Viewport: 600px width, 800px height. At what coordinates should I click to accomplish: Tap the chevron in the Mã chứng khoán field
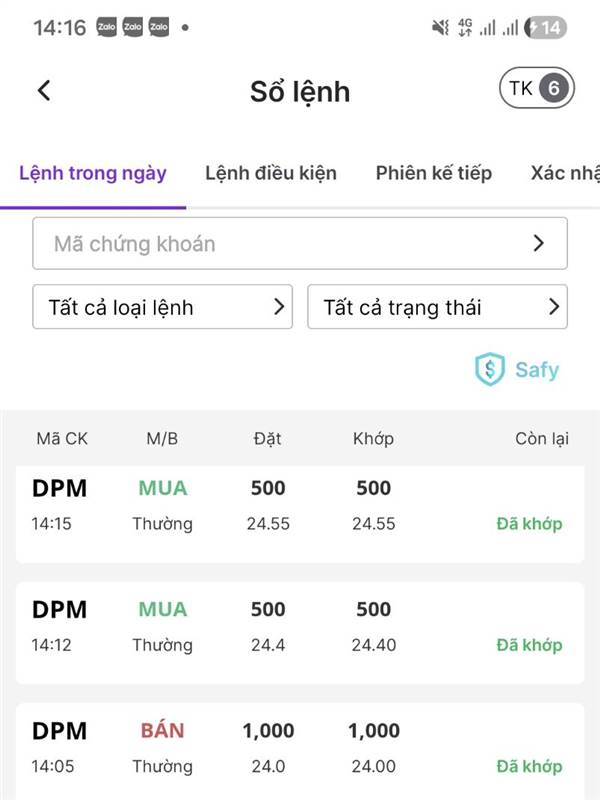tap(539, 243)
